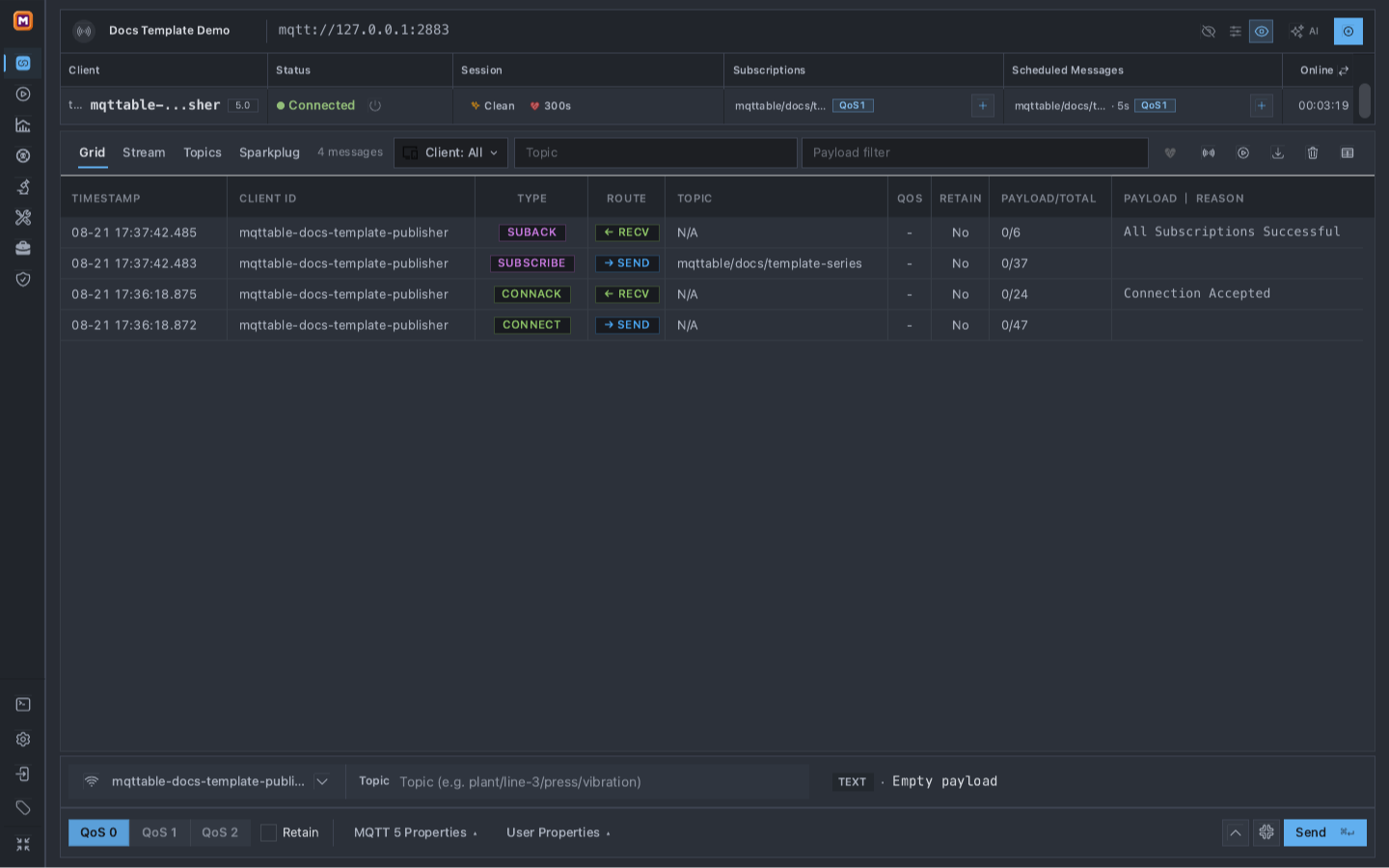Click the Payload filter input field

(975, 152)
